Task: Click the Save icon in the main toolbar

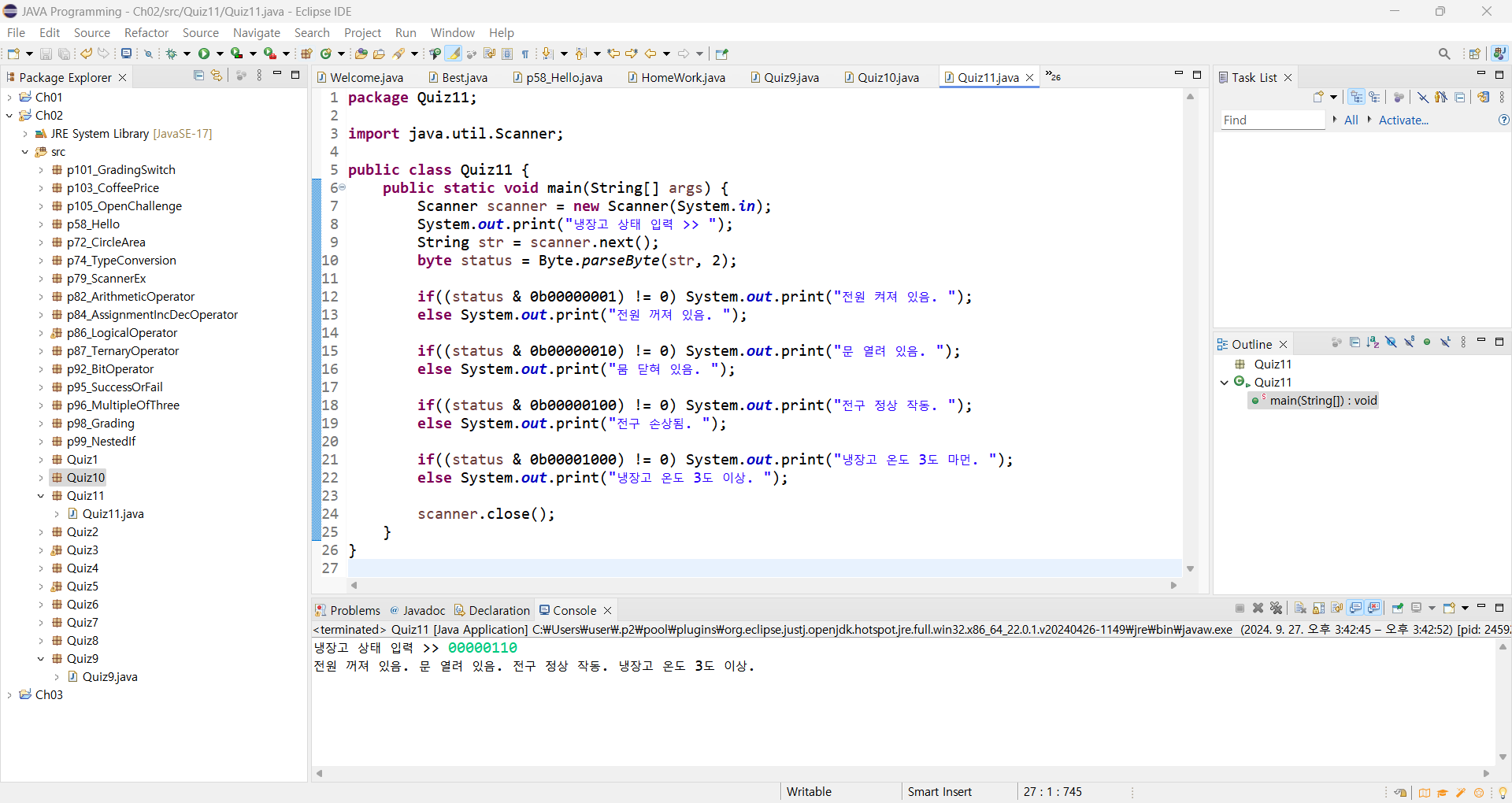Action: tap(46, 54)
